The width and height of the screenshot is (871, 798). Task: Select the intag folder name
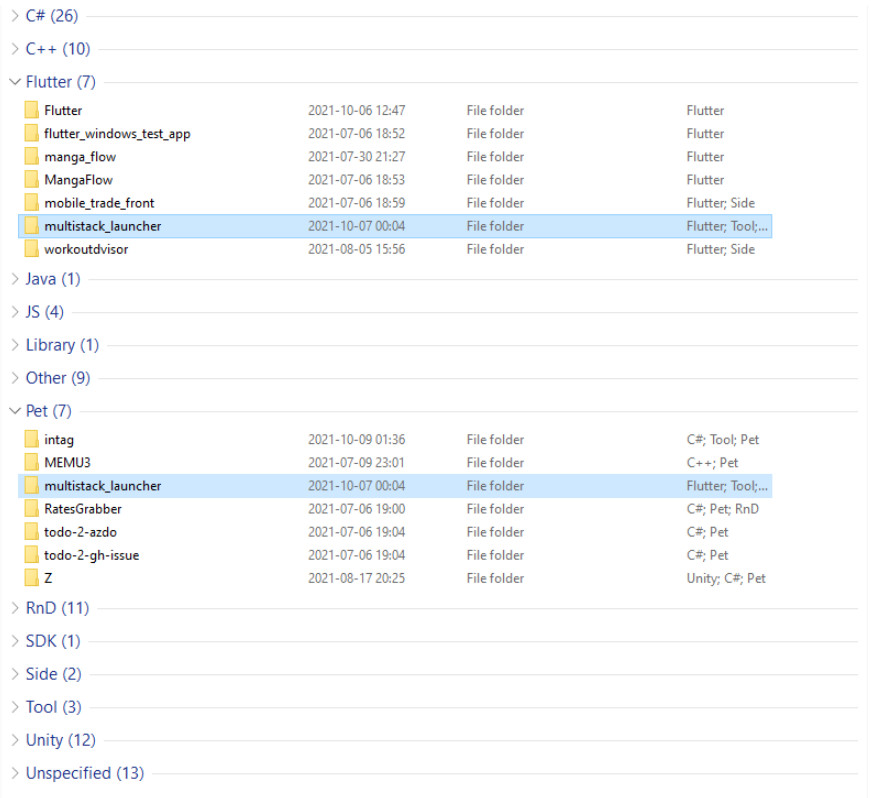[59, 440]
